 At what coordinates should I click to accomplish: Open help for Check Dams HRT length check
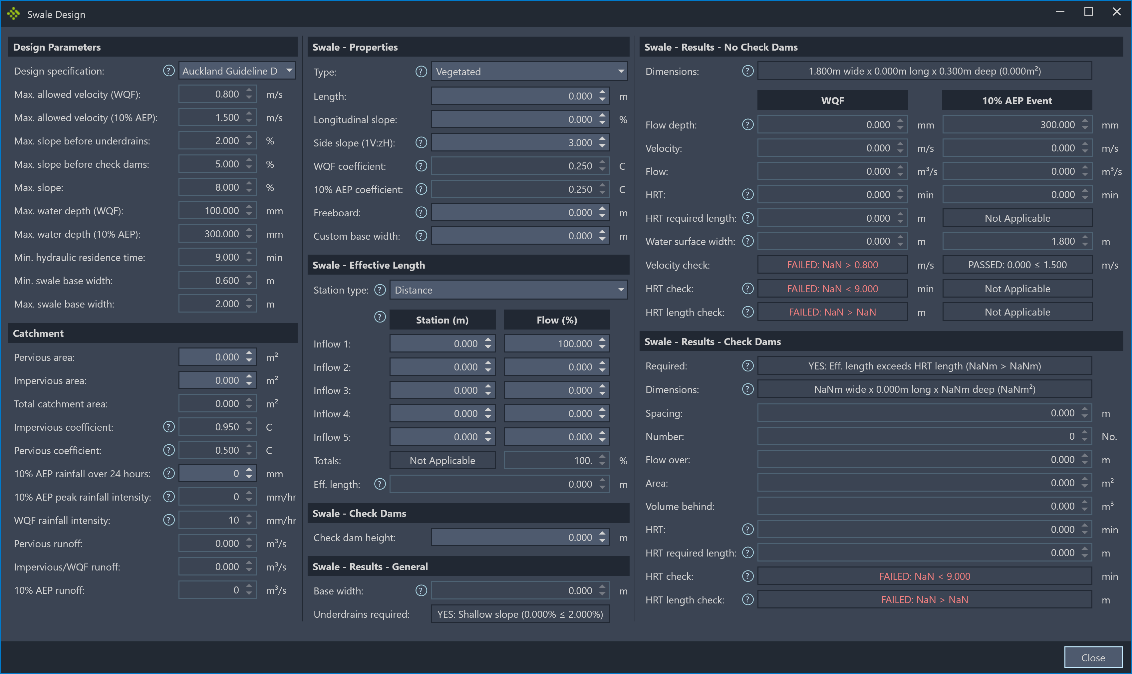tap(747, 599)
